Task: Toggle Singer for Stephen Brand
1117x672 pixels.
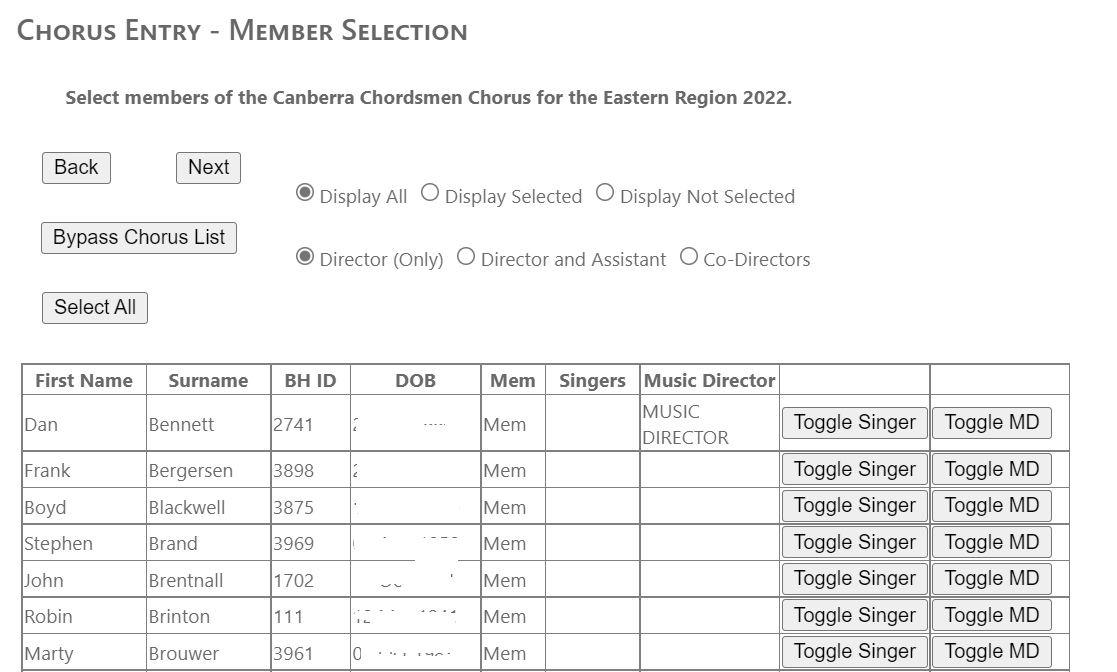Action: [854, 543]
